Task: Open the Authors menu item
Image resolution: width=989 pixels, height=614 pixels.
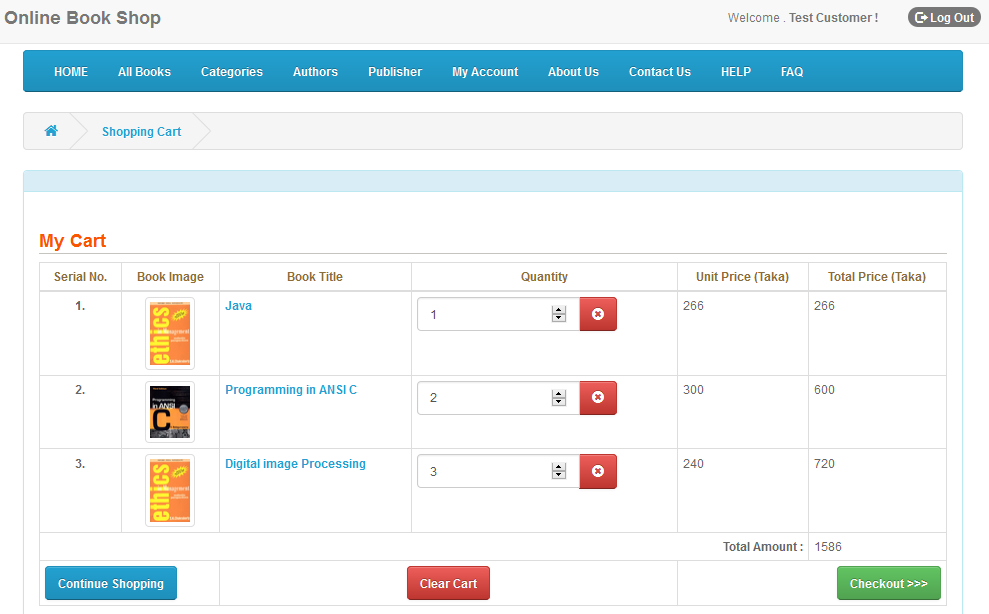Action: tap(315, 72)
